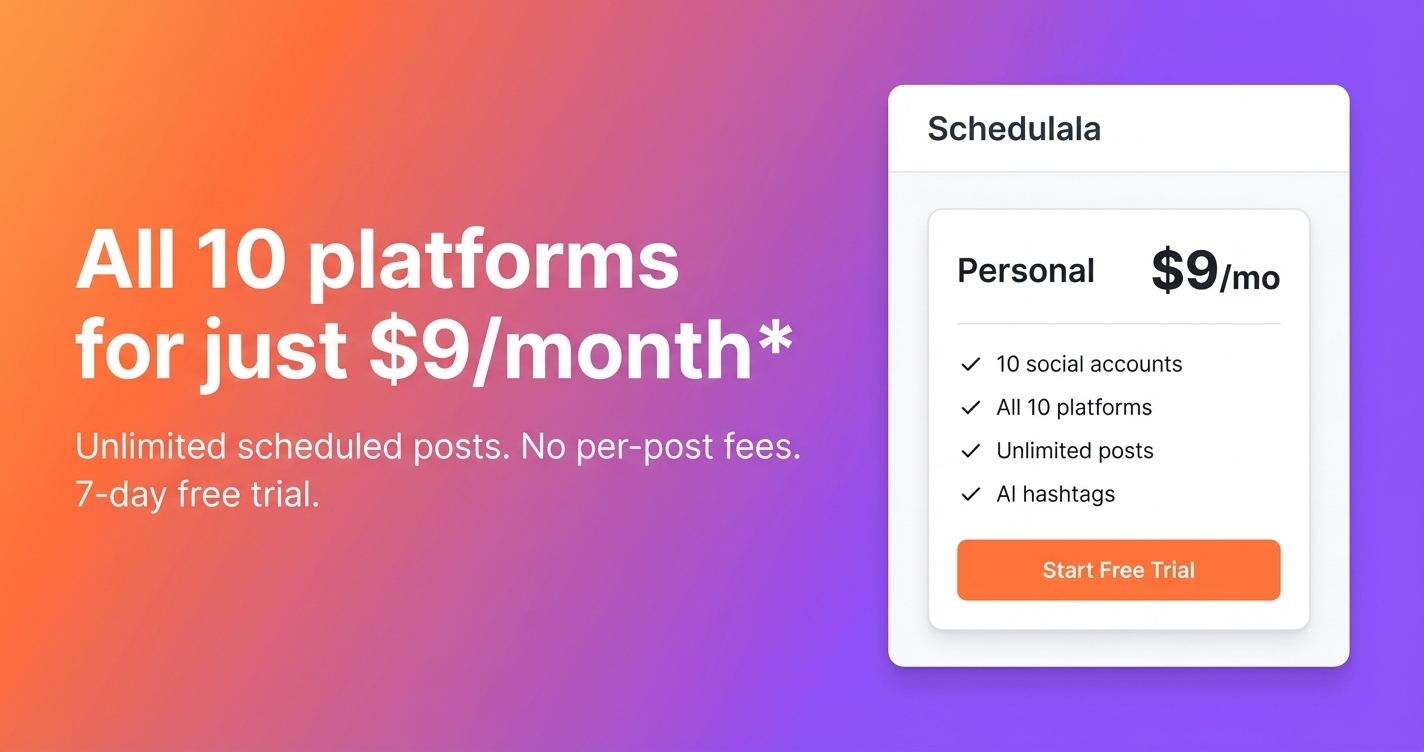
Task: Click "All 10 platforms" in the feature list
Action: [1074, 408]
